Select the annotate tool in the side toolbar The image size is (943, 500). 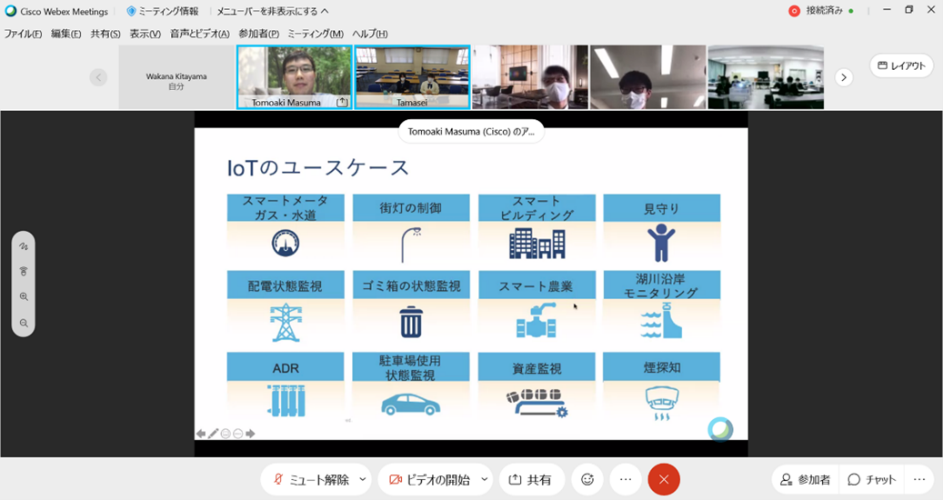(x=23, y=246)
